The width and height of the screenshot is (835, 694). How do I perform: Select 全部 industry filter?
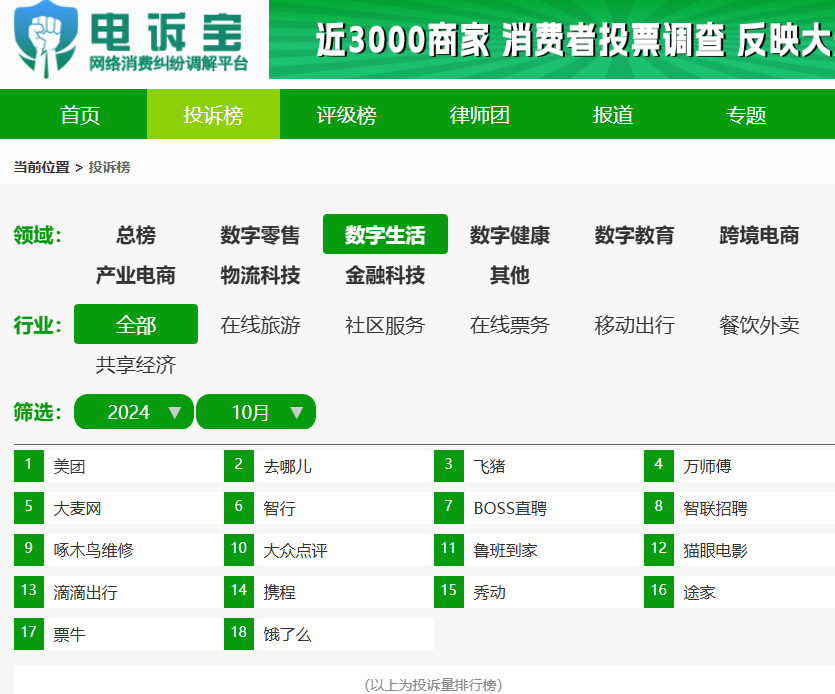coord(136,324)
